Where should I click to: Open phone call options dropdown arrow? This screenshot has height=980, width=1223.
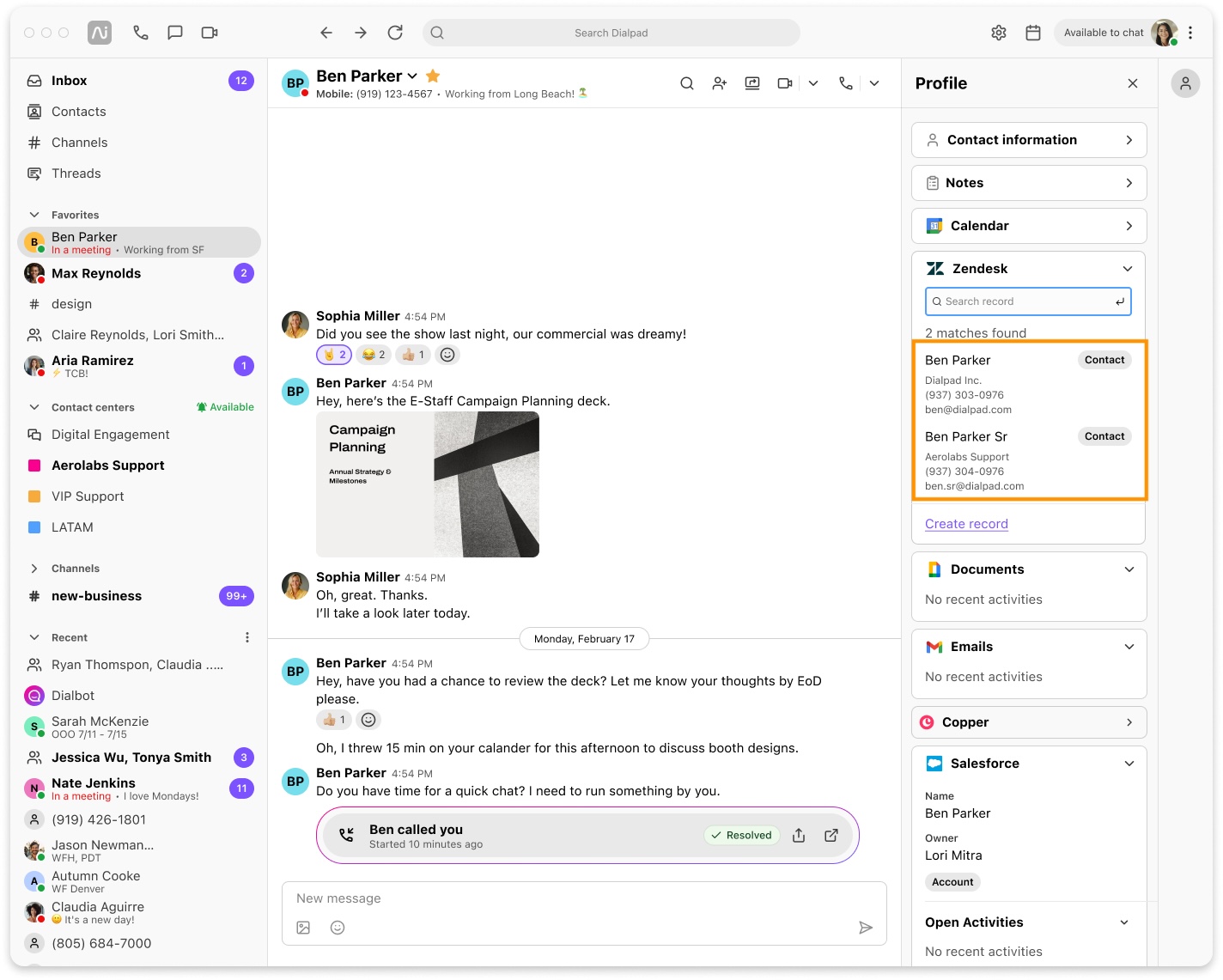874,83
